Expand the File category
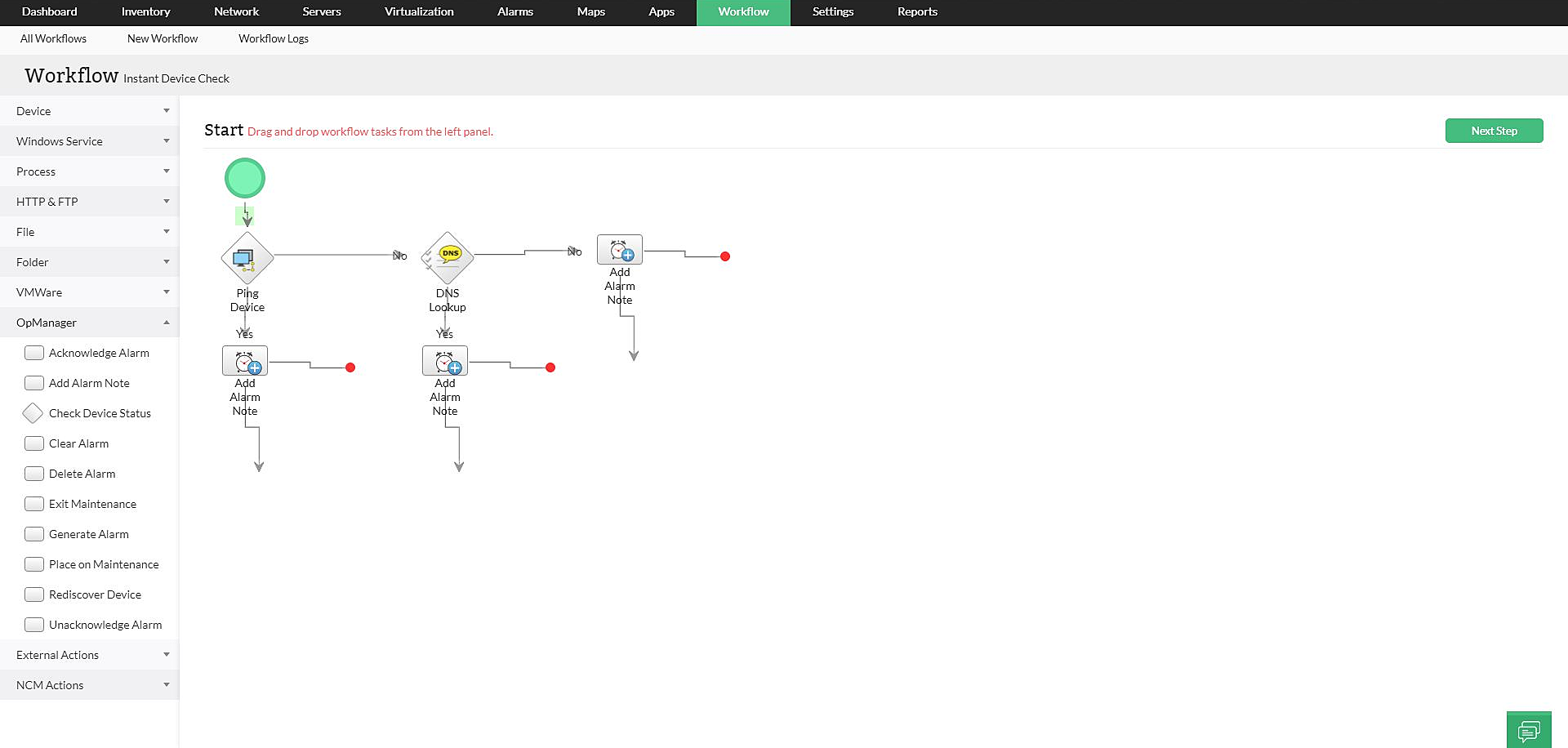Image resolution: width=1568 pixels, height=748 pixels. pyautogui.click(x=89, y=232)
